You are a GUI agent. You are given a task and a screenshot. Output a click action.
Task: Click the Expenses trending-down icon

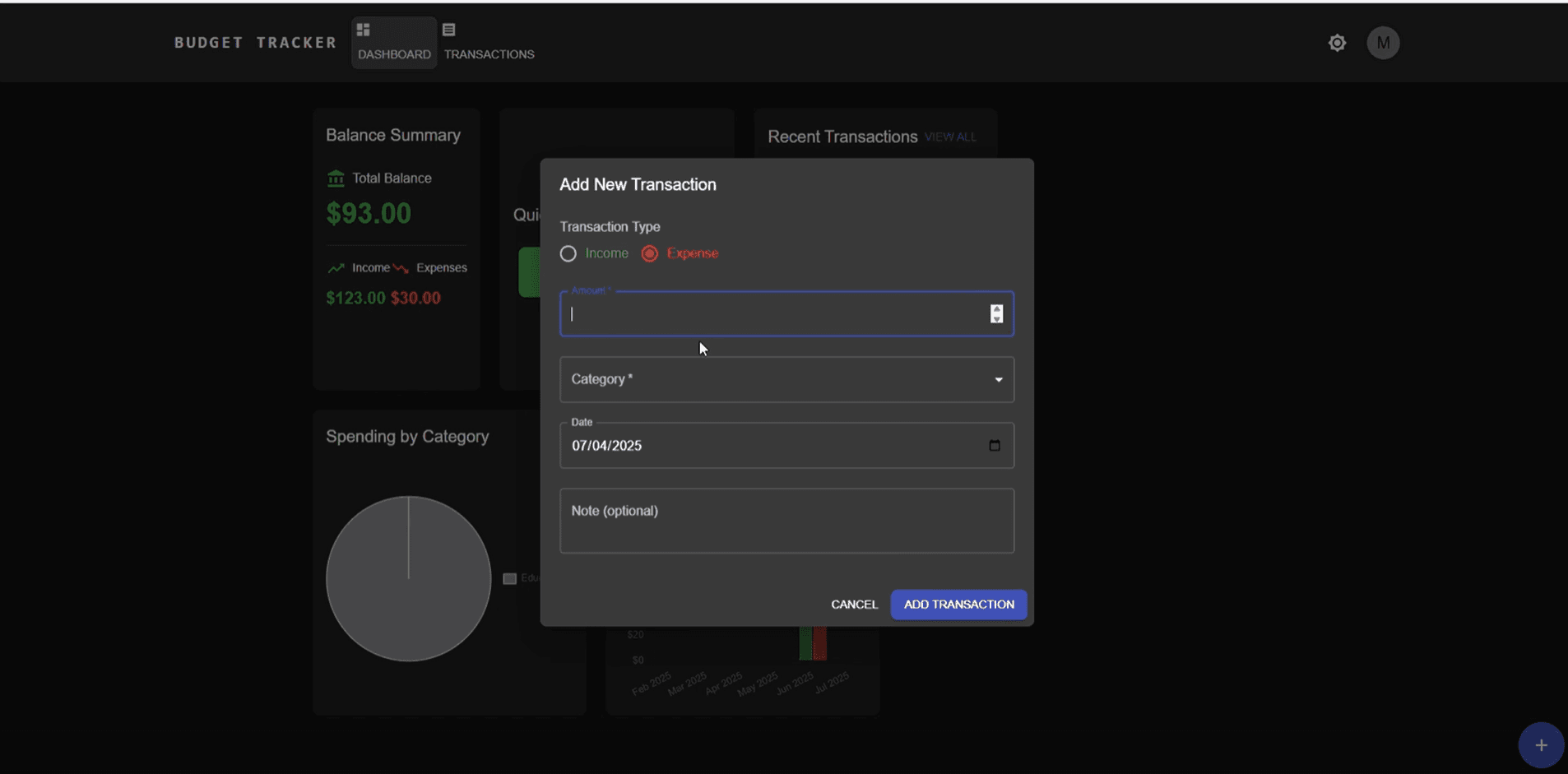pos(401,268)
